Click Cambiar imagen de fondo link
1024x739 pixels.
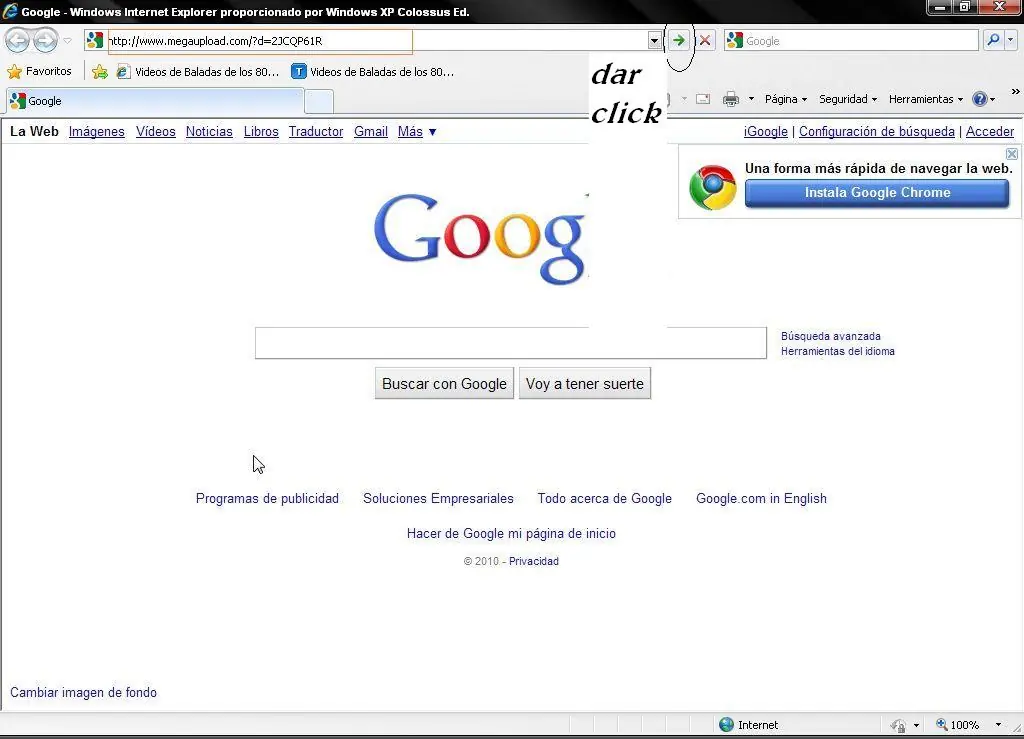pyautogui.click(x=84, y=693)
